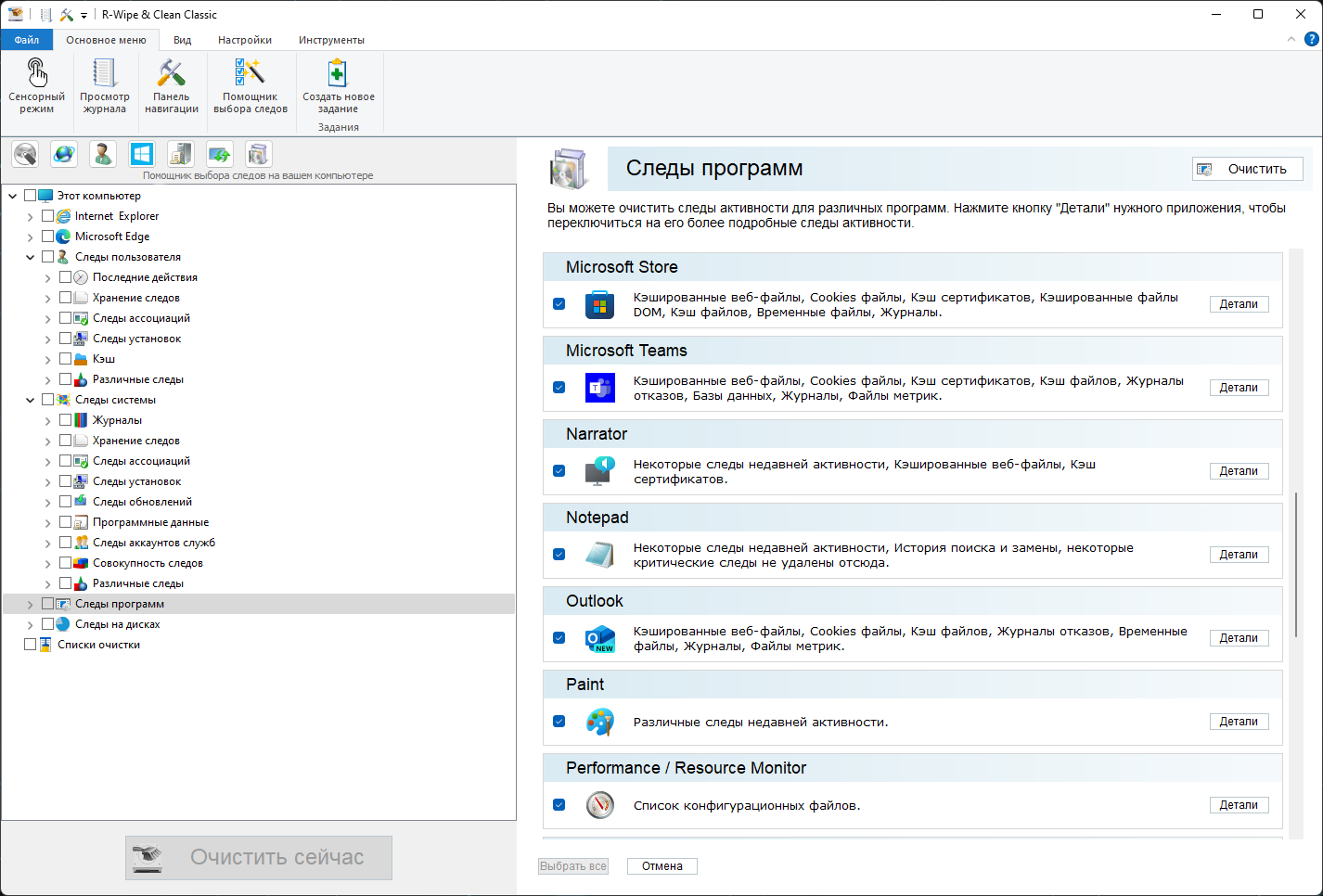Viewport: 1323px width, 896px height.
Task: Click the Paint palette icon
Action: [x=600, y=722]
